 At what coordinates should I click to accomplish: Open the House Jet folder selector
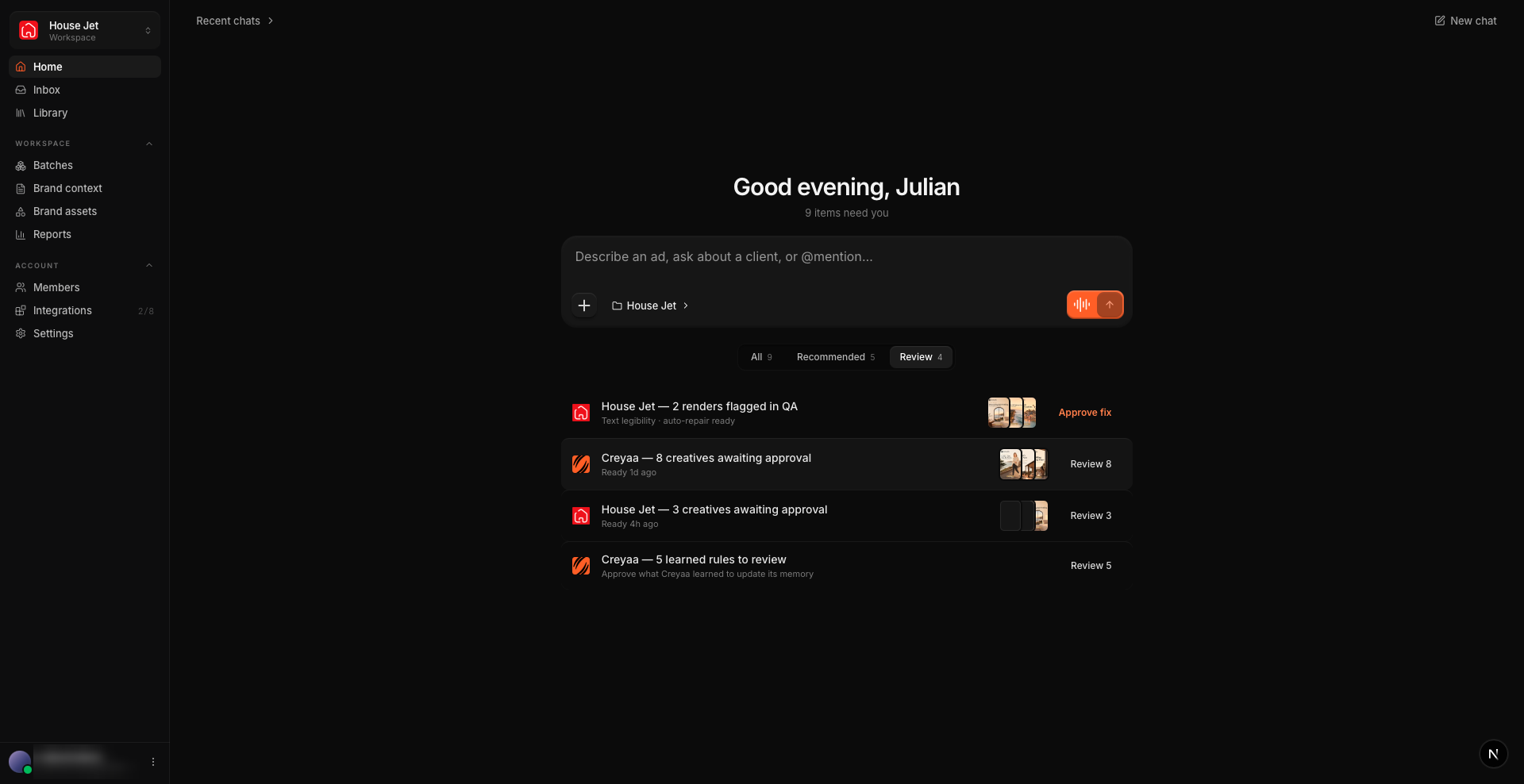point(650,306)
